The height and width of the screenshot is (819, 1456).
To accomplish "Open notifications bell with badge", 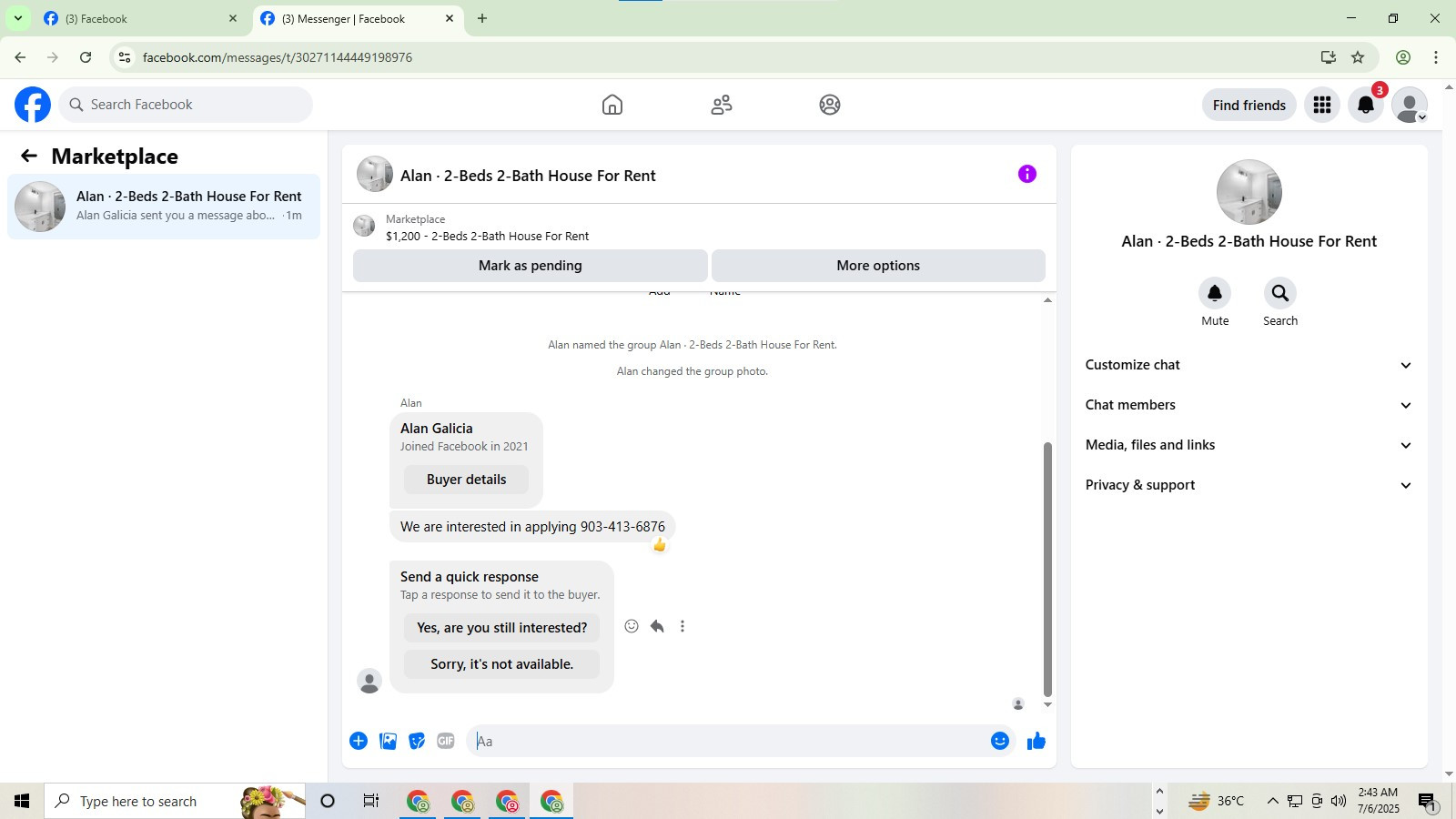I will tap(1366, 105).
